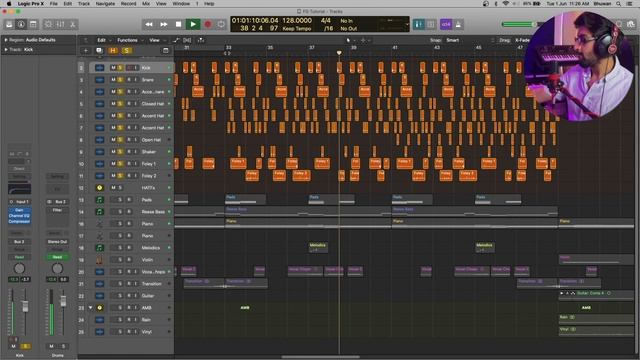Open the Edit dropdown in Tracks area

(103, 40)
